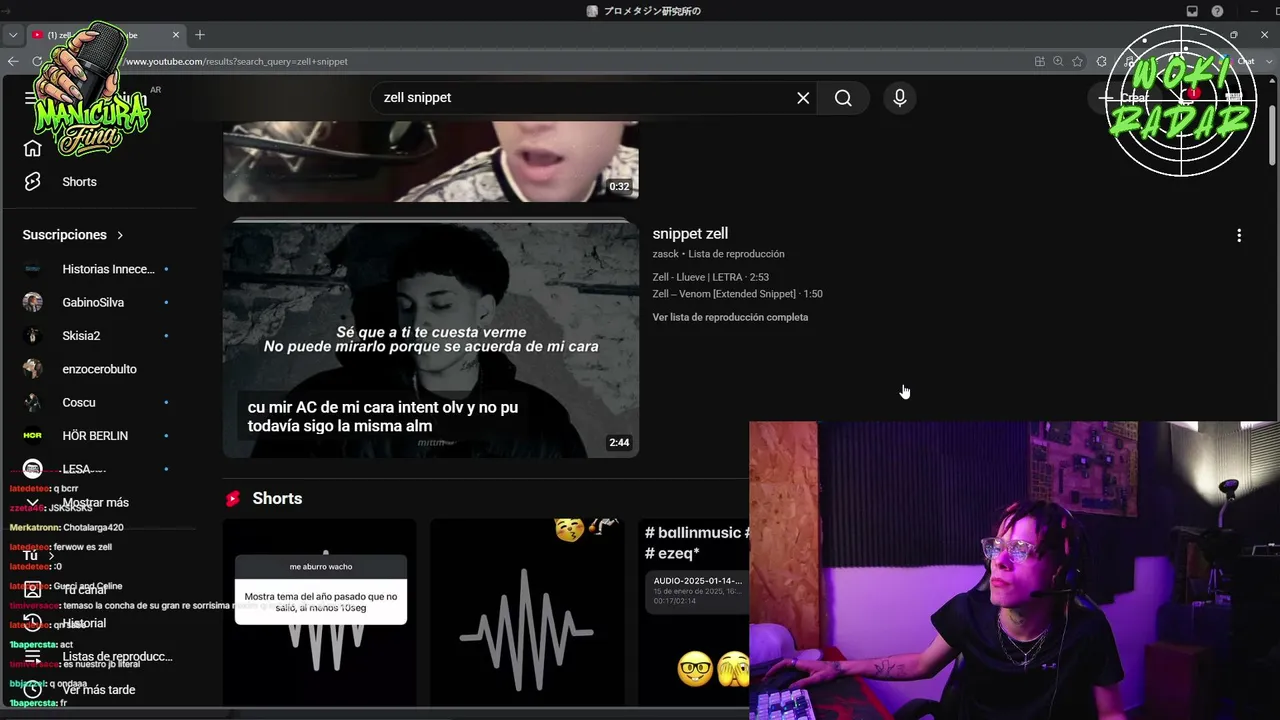
Task: Start voice search with the microphone
Action: click(x=899, y=97)
